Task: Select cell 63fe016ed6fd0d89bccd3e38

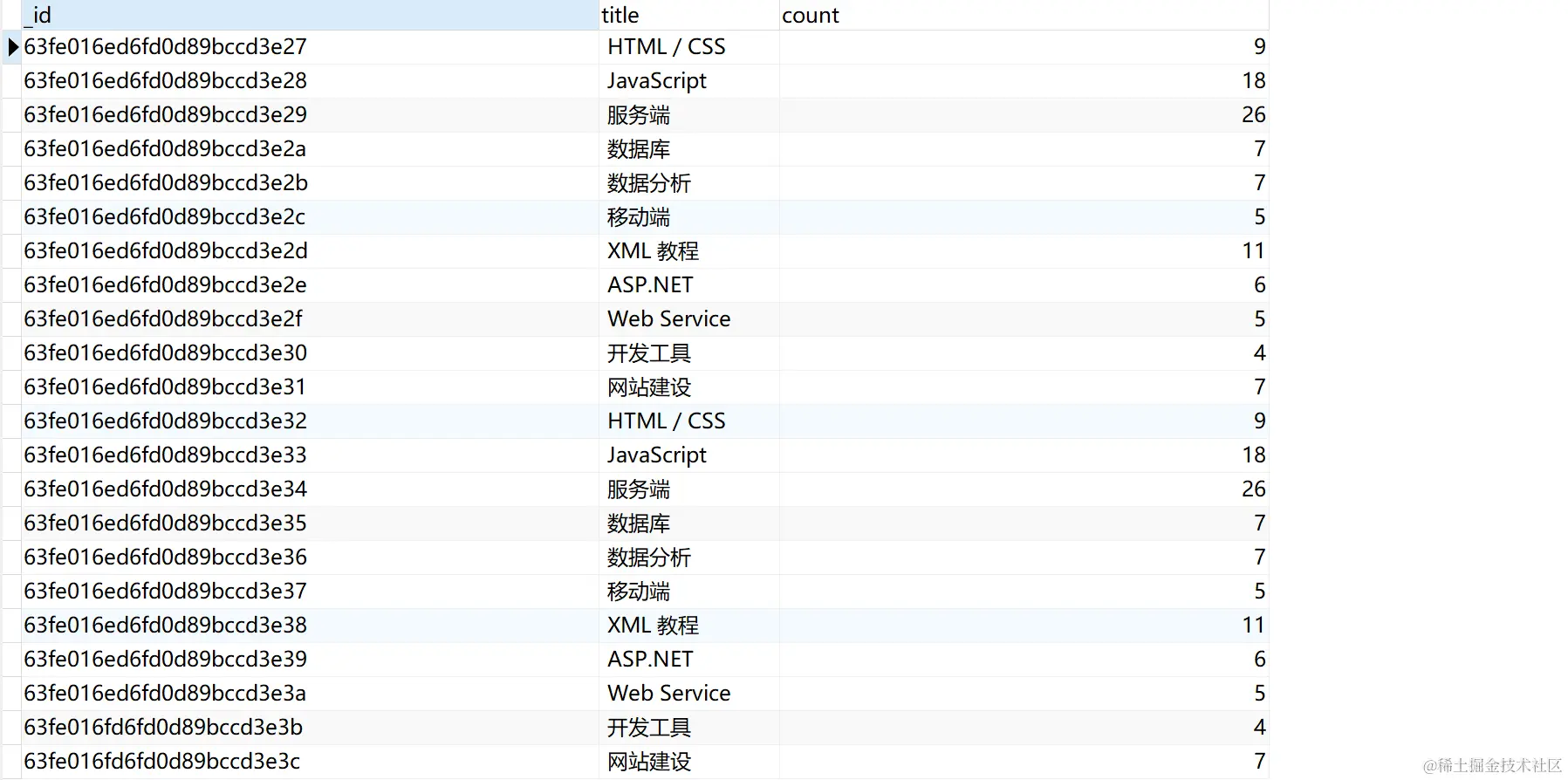Action: tap(310, 626)
